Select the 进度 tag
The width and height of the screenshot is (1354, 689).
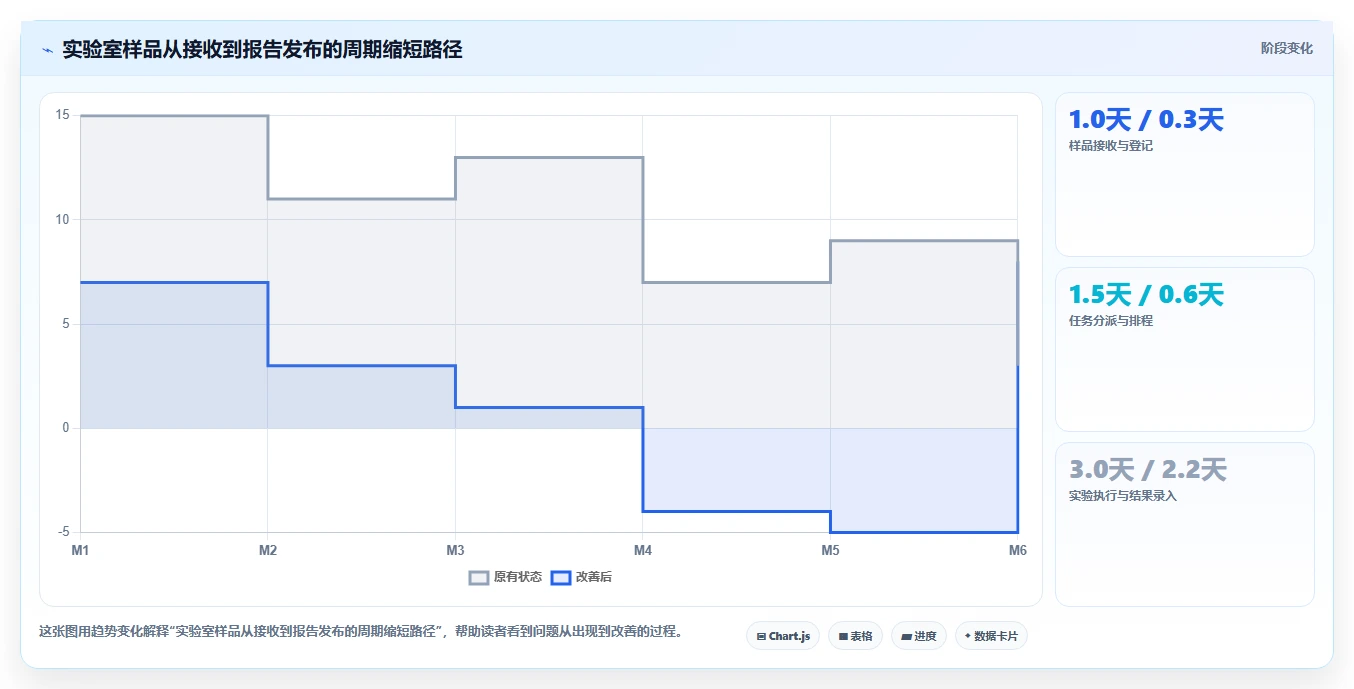[919, 636]
